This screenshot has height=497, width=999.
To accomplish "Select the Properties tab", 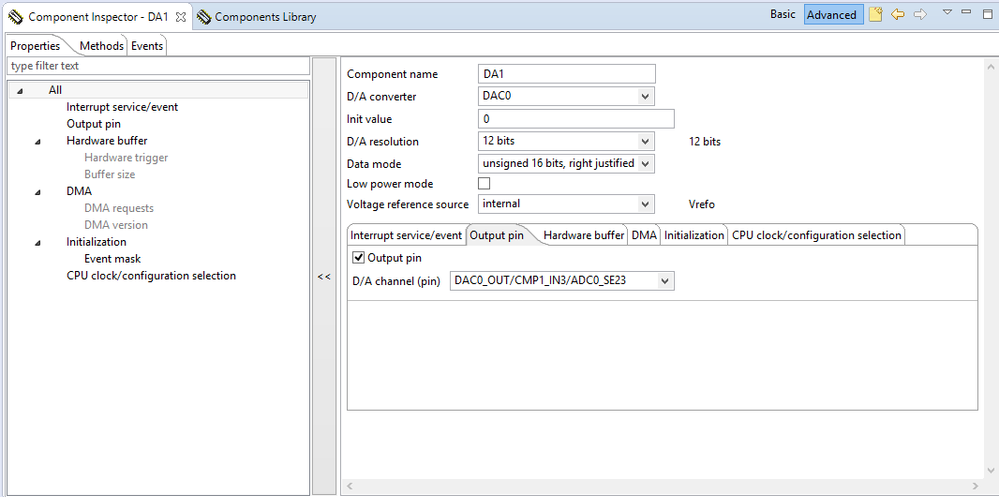I will [35, 46].
